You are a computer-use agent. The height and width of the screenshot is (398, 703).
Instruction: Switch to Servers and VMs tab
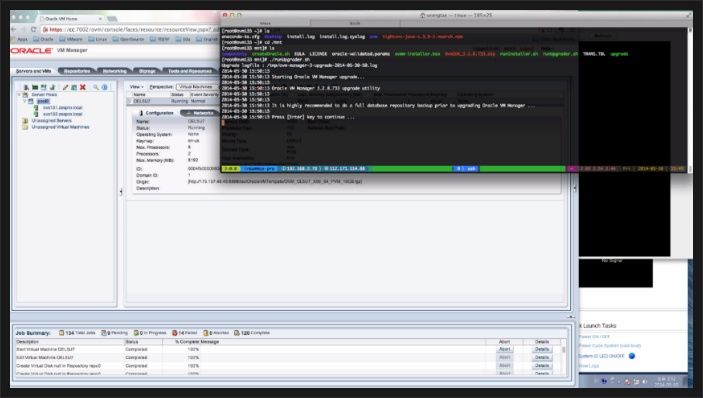tap(34, 71)
